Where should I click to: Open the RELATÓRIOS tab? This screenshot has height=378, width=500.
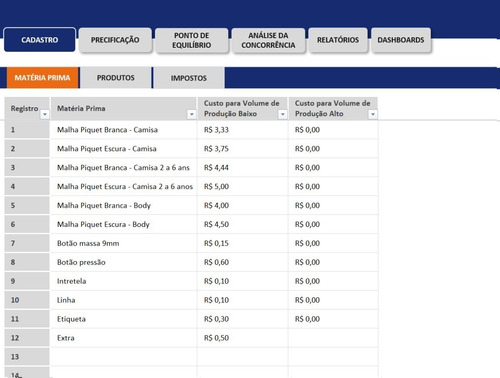tap(338, 40)
